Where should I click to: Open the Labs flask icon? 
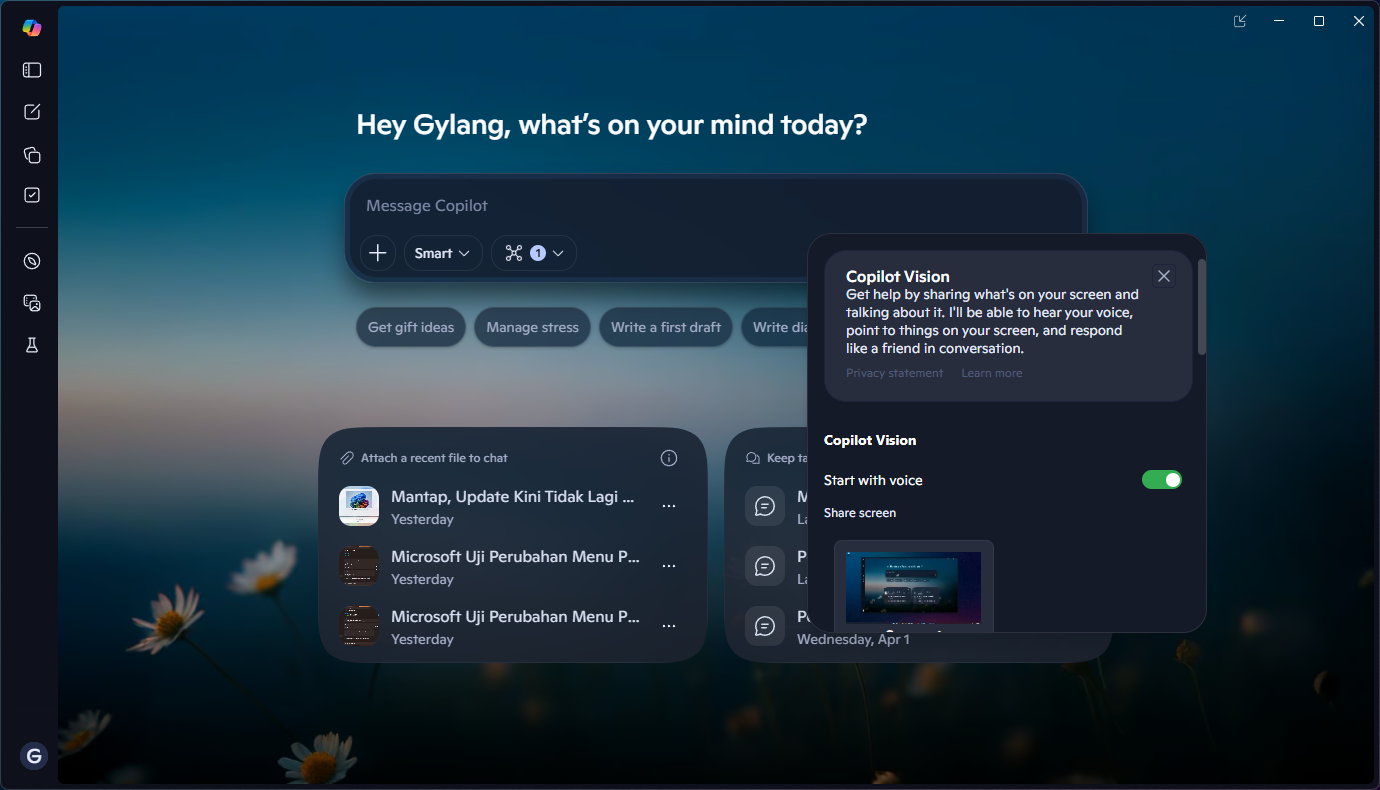[x=32, y=345]
